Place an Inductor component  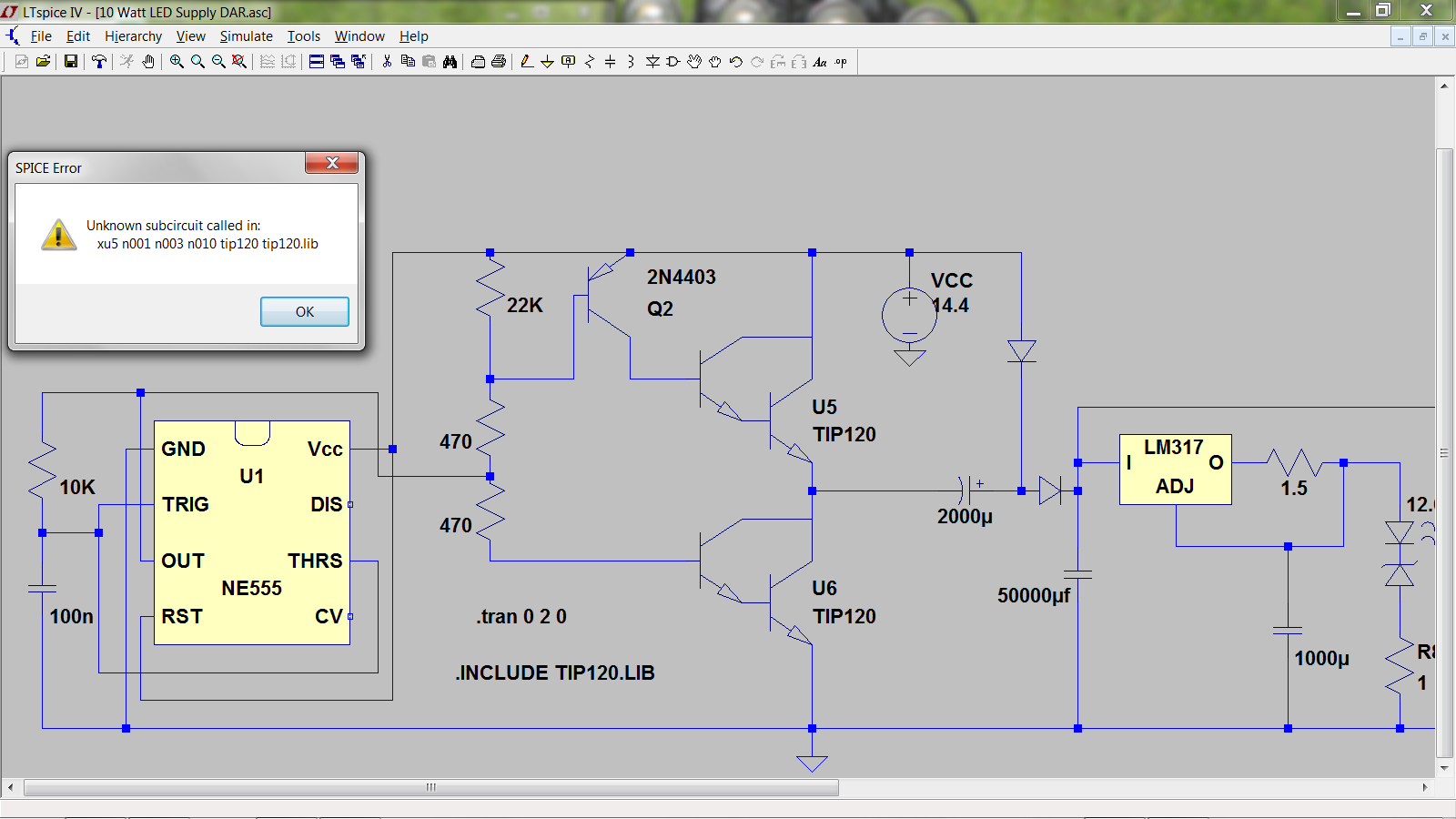coord(631,62)
